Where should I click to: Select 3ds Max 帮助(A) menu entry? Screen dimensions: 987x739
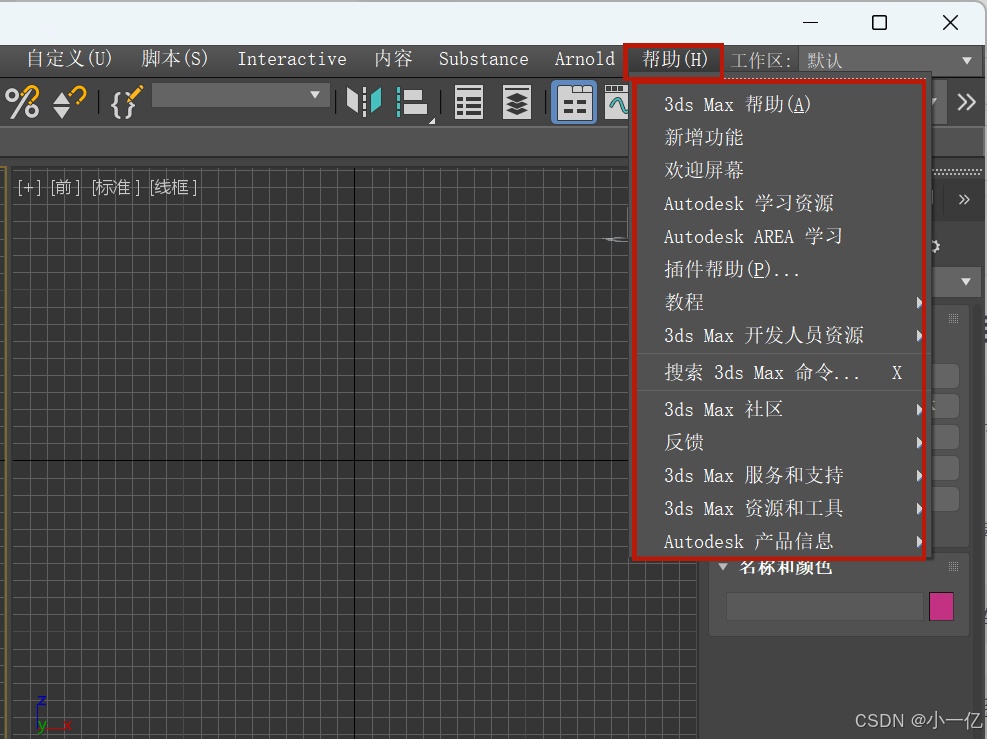[x=779, y=104]
